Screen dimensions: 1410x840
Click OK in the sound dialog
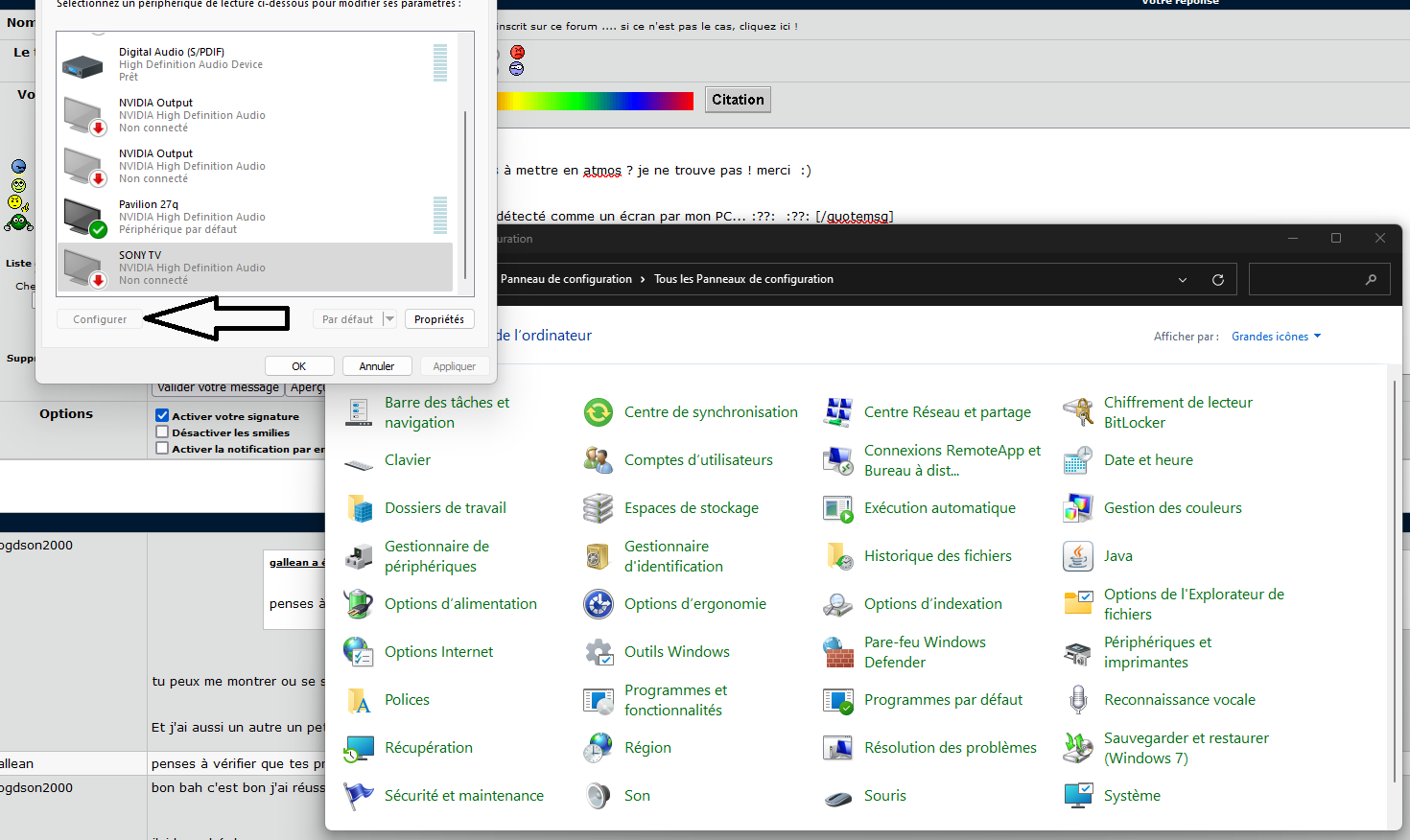point(299,366)
